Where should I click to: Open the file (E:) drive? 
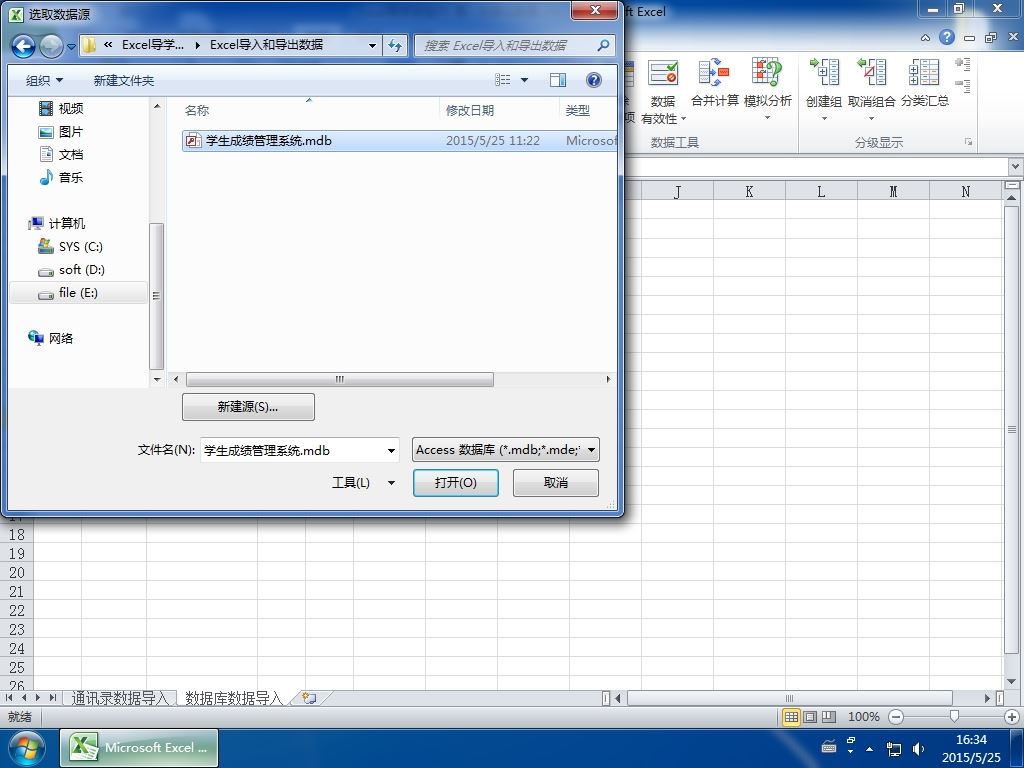click(x=78, y=293)
